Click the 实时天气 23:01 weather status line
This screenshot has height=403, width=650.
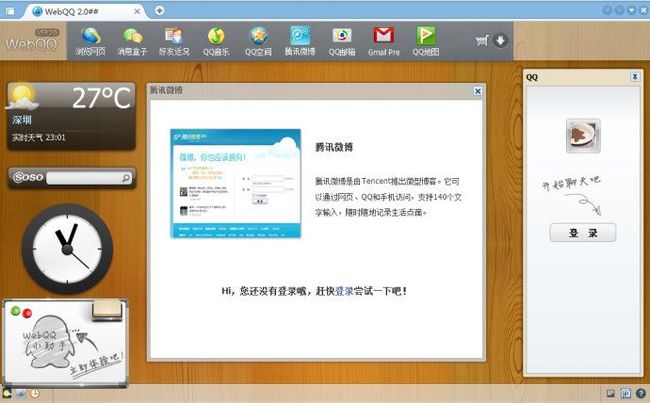(x=39, y=137)
